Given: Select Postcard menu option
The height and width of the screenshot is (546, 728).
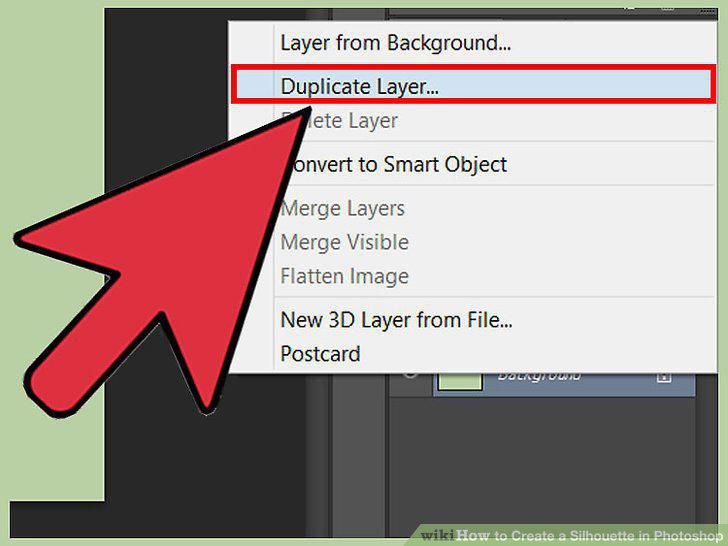Looking at the screenshot, I should pyautogui.click(x=473, y=354).
